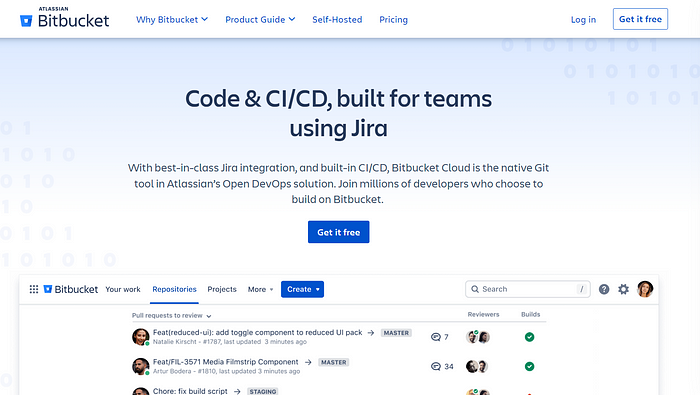Click reviewers avatars for reduced-ui pull request
Screen dimensions: 700x395
(x=478, y=337)
